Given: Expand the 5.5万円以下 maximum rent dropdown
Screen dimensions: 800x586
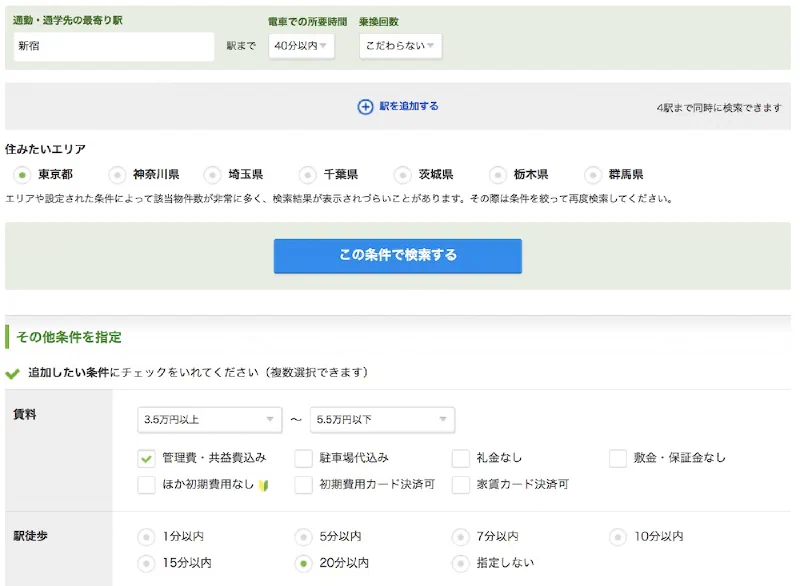Looking at the screenshot, I should (x=382, y=420).
